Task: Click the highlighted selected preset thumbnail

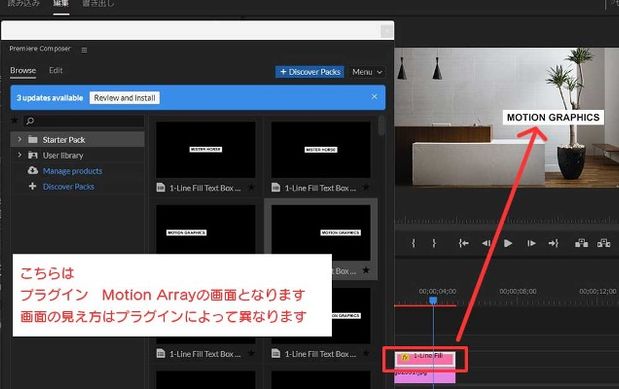Action: pos(321,233)
